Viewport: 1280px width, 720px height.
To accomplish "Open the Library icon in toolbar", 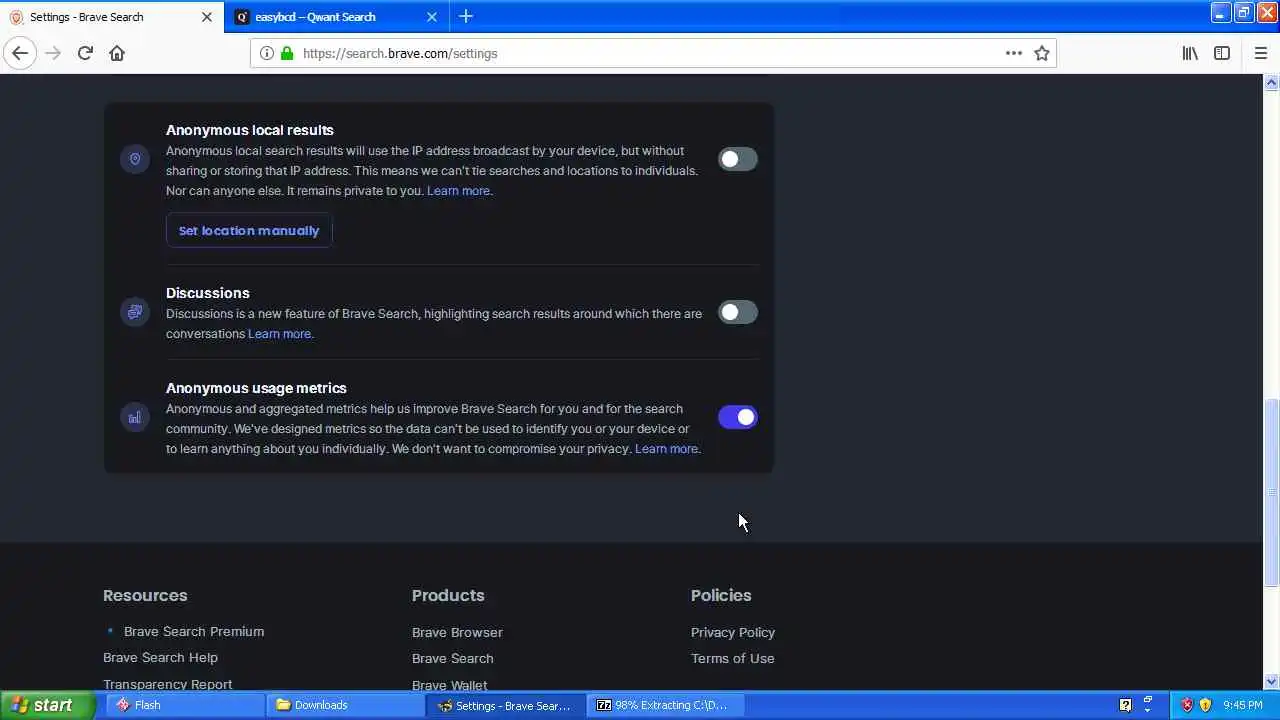I will tap(1190, 53).
